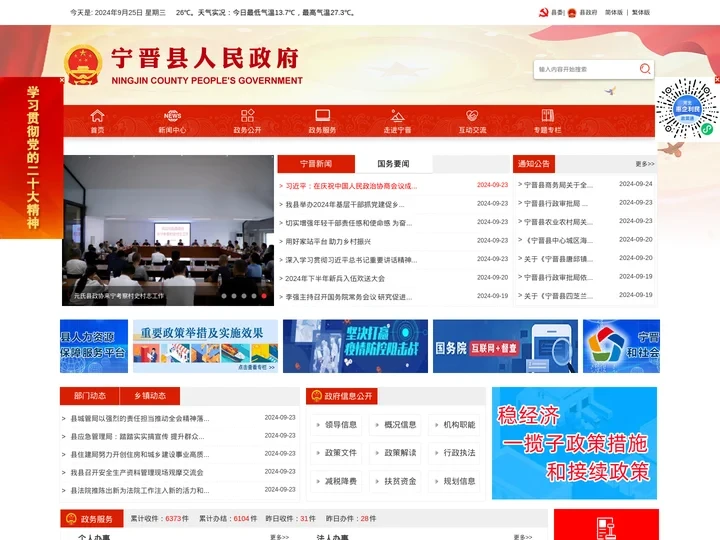Click the 减税降费 button
Screen dimensions: 720x540
(x=336, y=481)
